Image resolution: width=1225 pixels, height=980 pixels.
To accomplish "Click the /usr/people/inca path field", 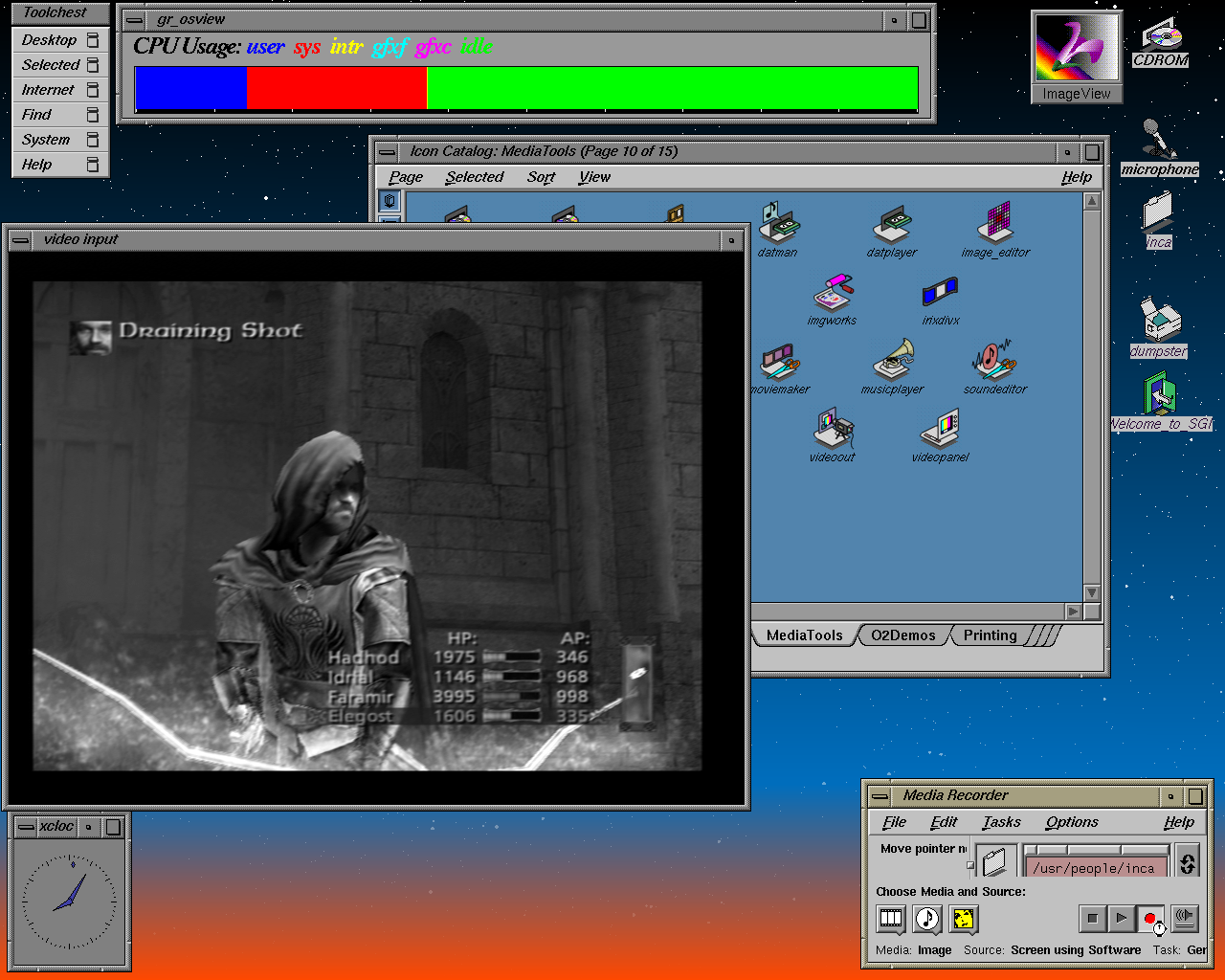I will tap(1098, 867).
